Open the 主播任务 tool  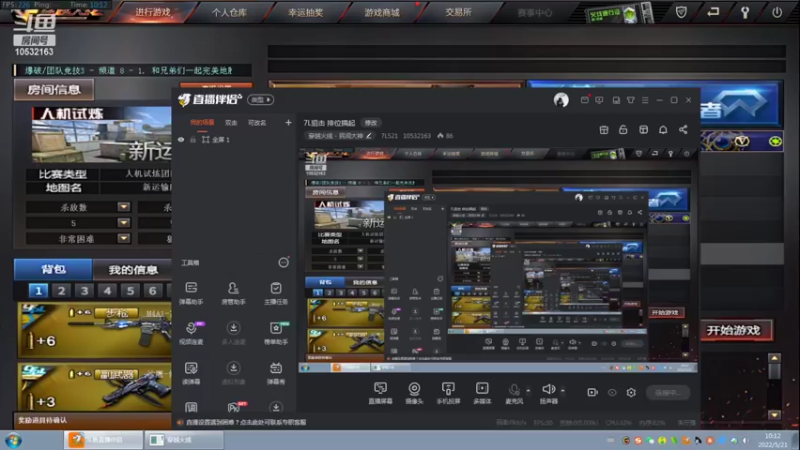[276, 293]
